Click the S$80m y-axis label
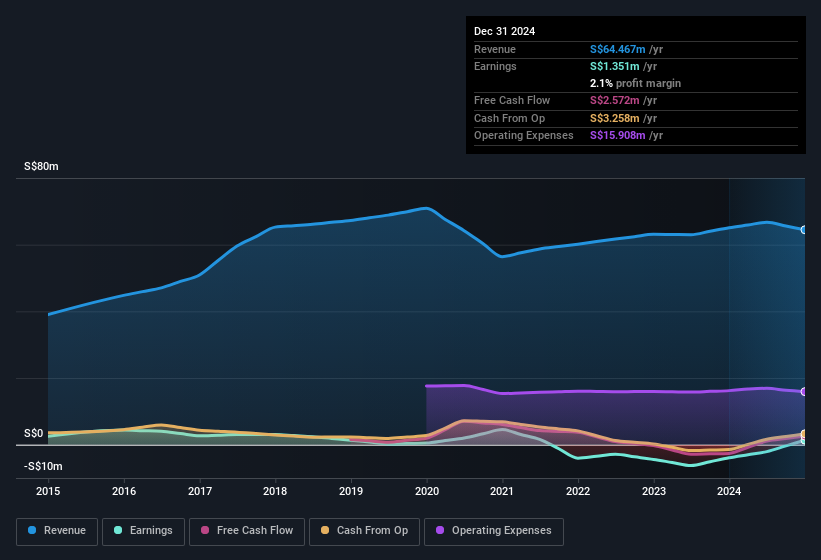821x560 pixels. coord(41,166)
